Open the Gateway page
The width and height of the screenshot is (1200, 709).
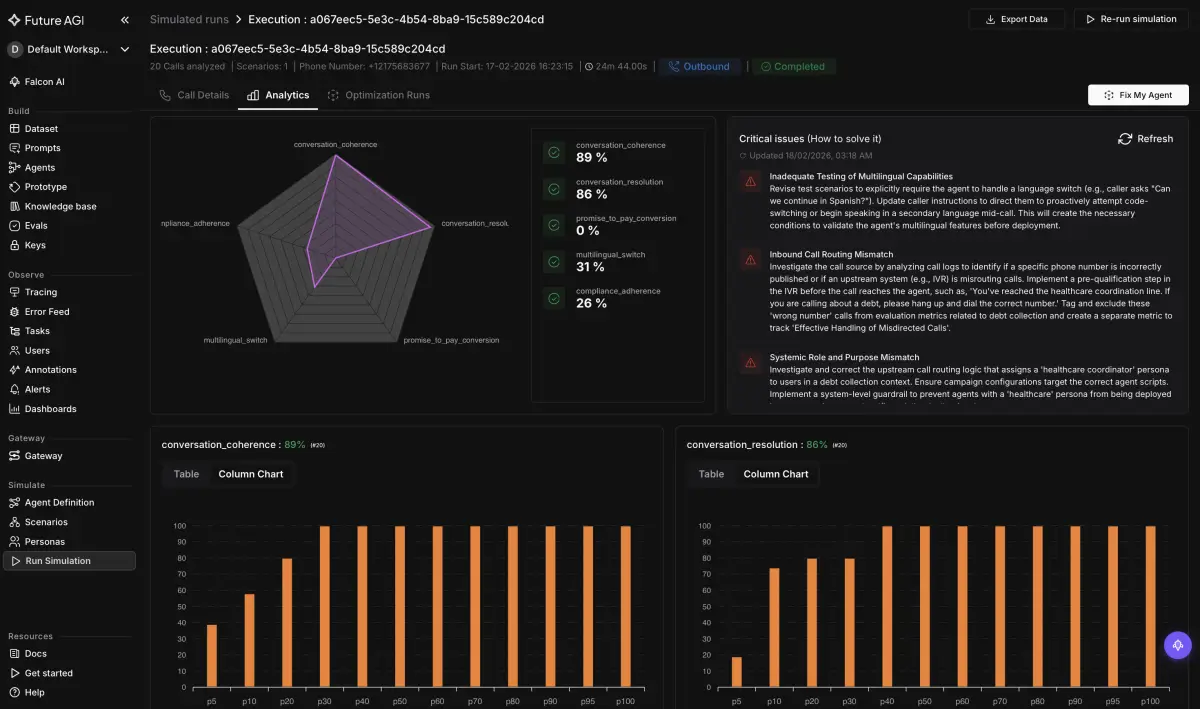pyautogui.click(x=43, y=456)
